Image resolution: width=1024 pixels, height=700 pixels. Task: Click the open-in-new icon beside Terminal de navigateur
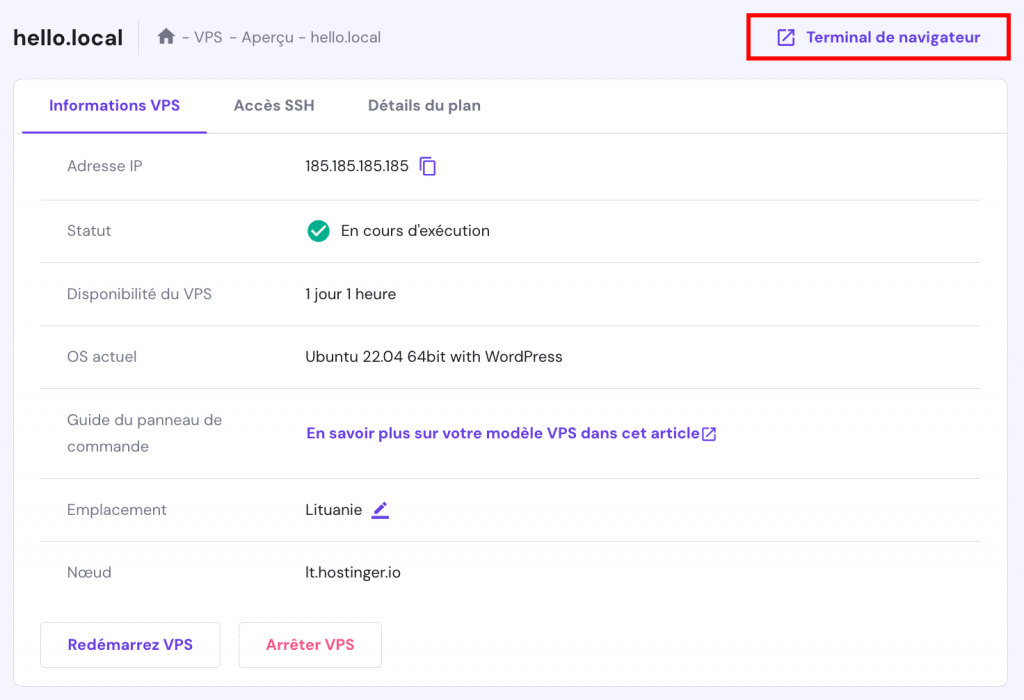pos(787,38)
